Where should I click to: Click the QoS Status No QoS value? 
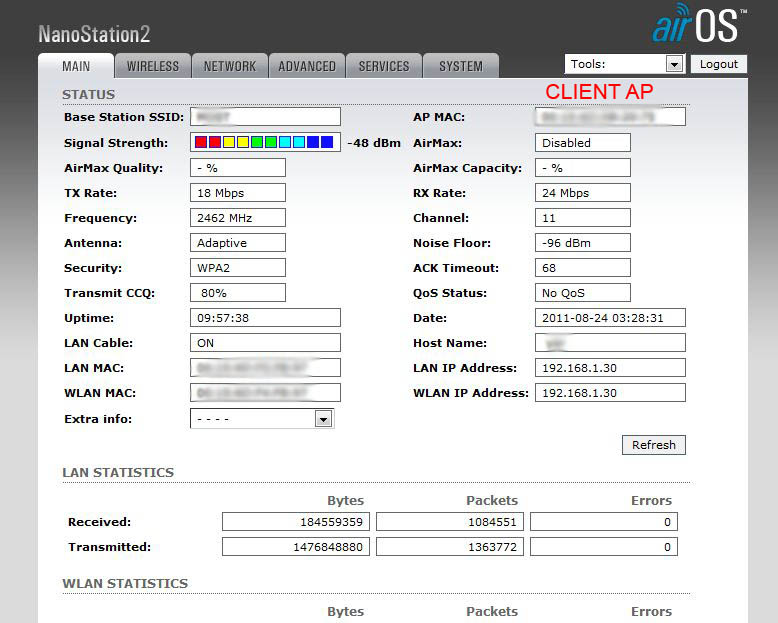click(x=583, y=293)
